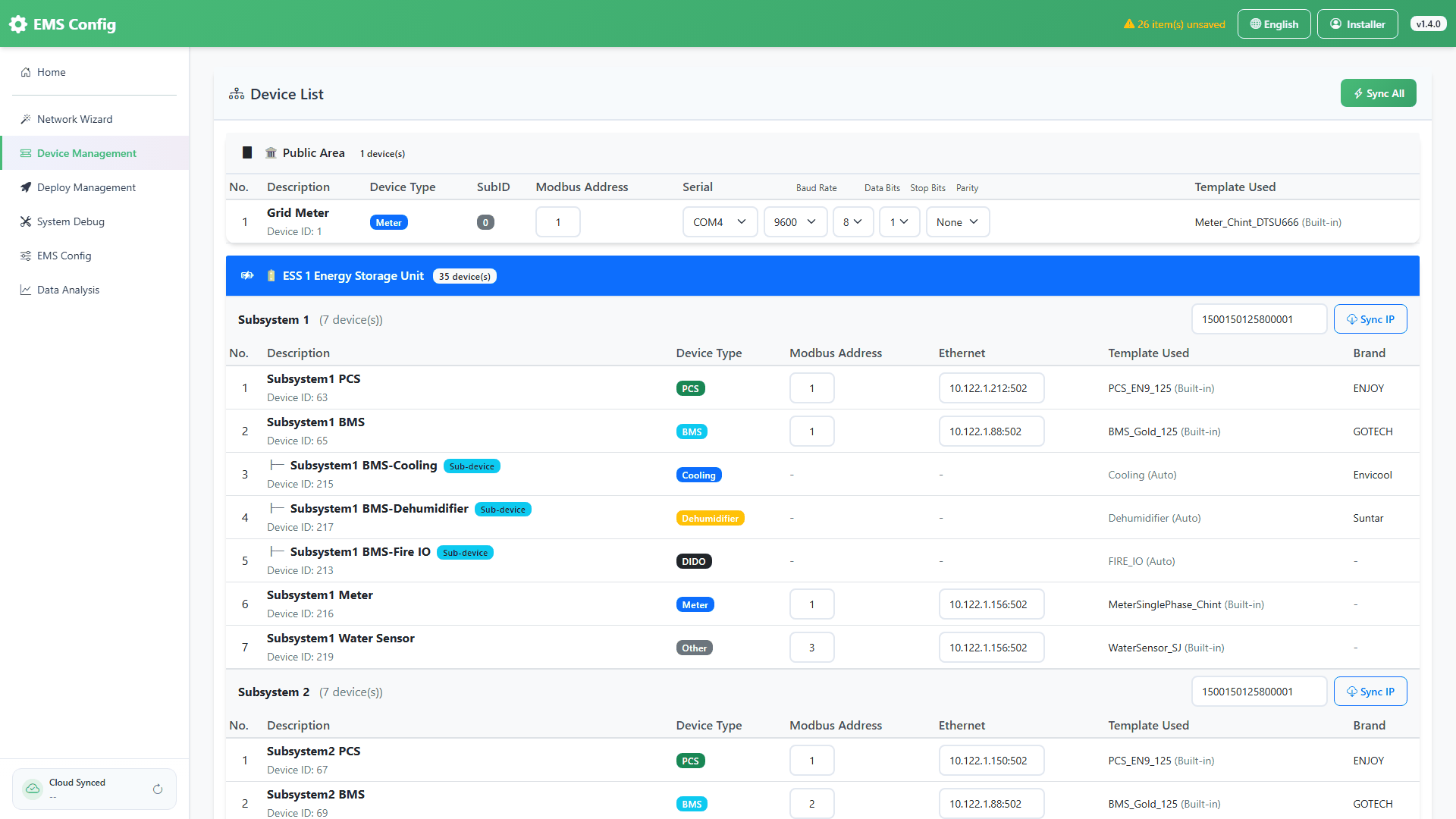Click the green cloud status icon
The image size is (1456, 819).
[x=33, y=789]
